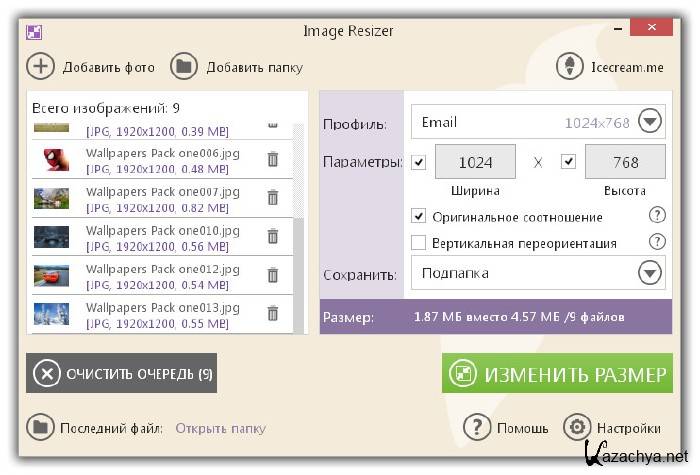Delete Wallpapers Pack one006.jpg with trash icon

point(272,159)
